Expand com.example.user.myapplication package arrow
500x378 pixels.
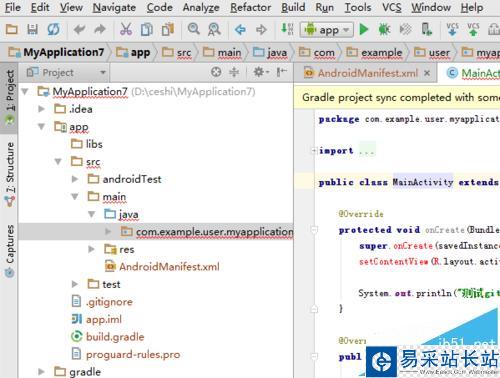(108, 231)
